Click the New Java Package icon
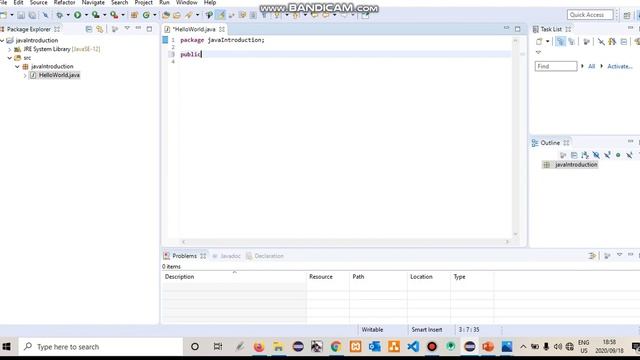Viewport: 640px width, 360px height. (x=134, y=15)
